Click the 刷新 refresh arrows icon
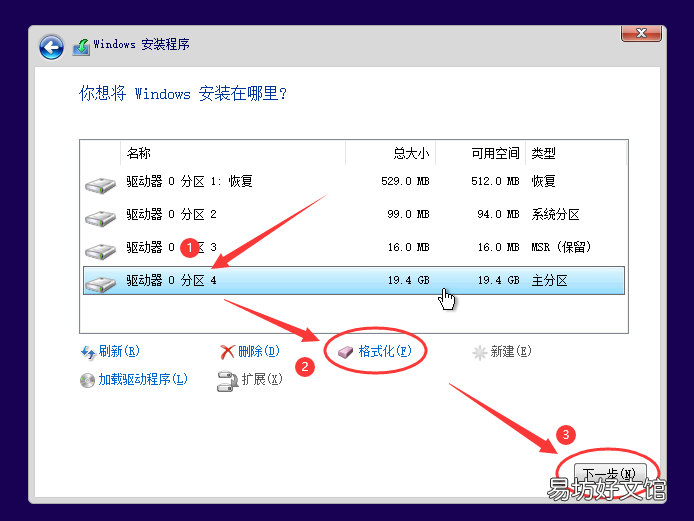 (x=88, y=352)
